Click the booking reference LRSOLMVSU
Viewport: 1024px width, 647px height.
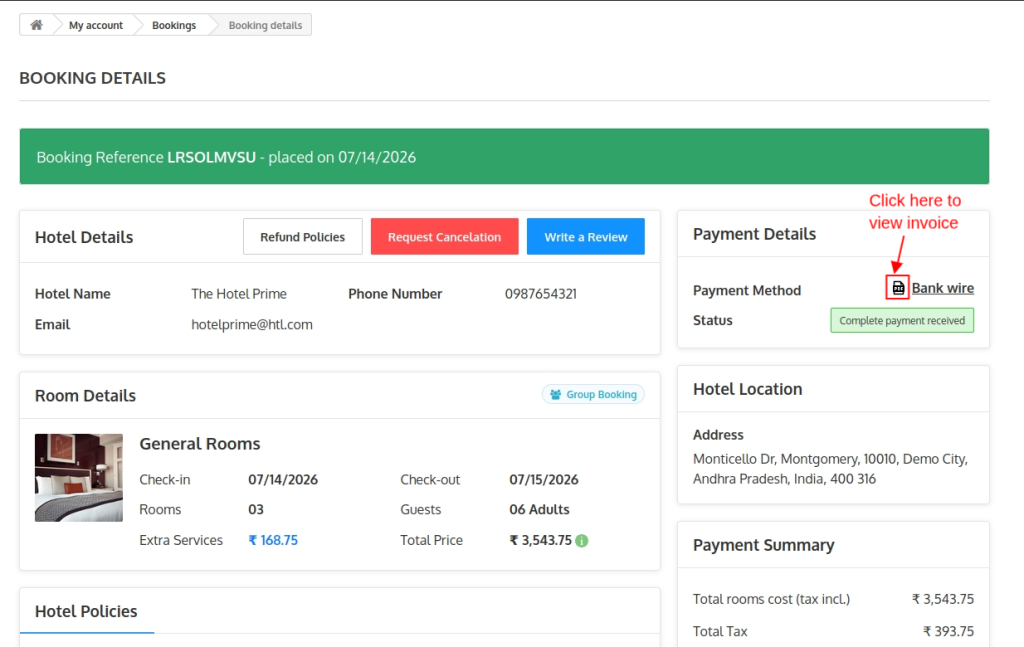212,157
